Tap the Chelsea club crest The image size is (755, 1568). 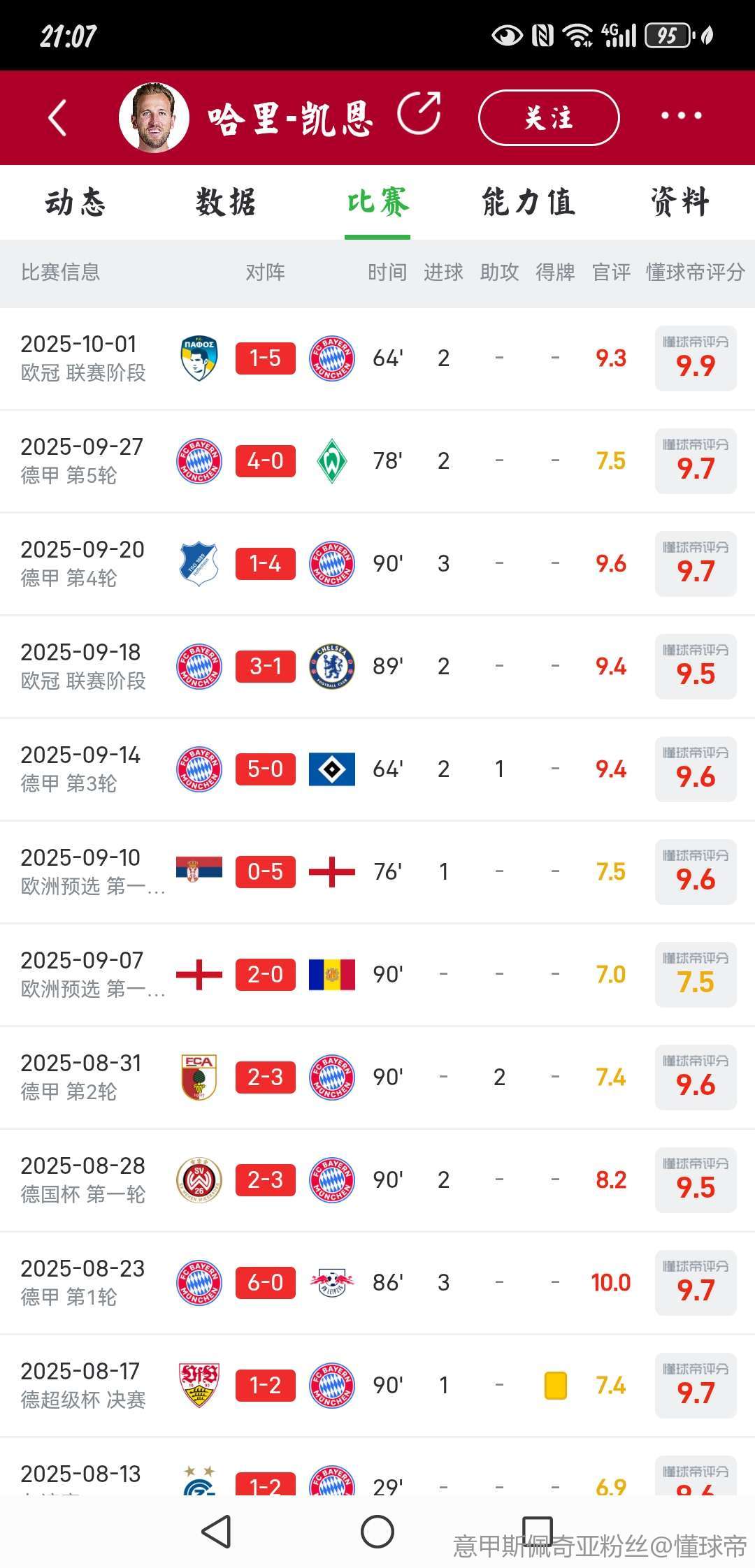[x=332, y=667]
